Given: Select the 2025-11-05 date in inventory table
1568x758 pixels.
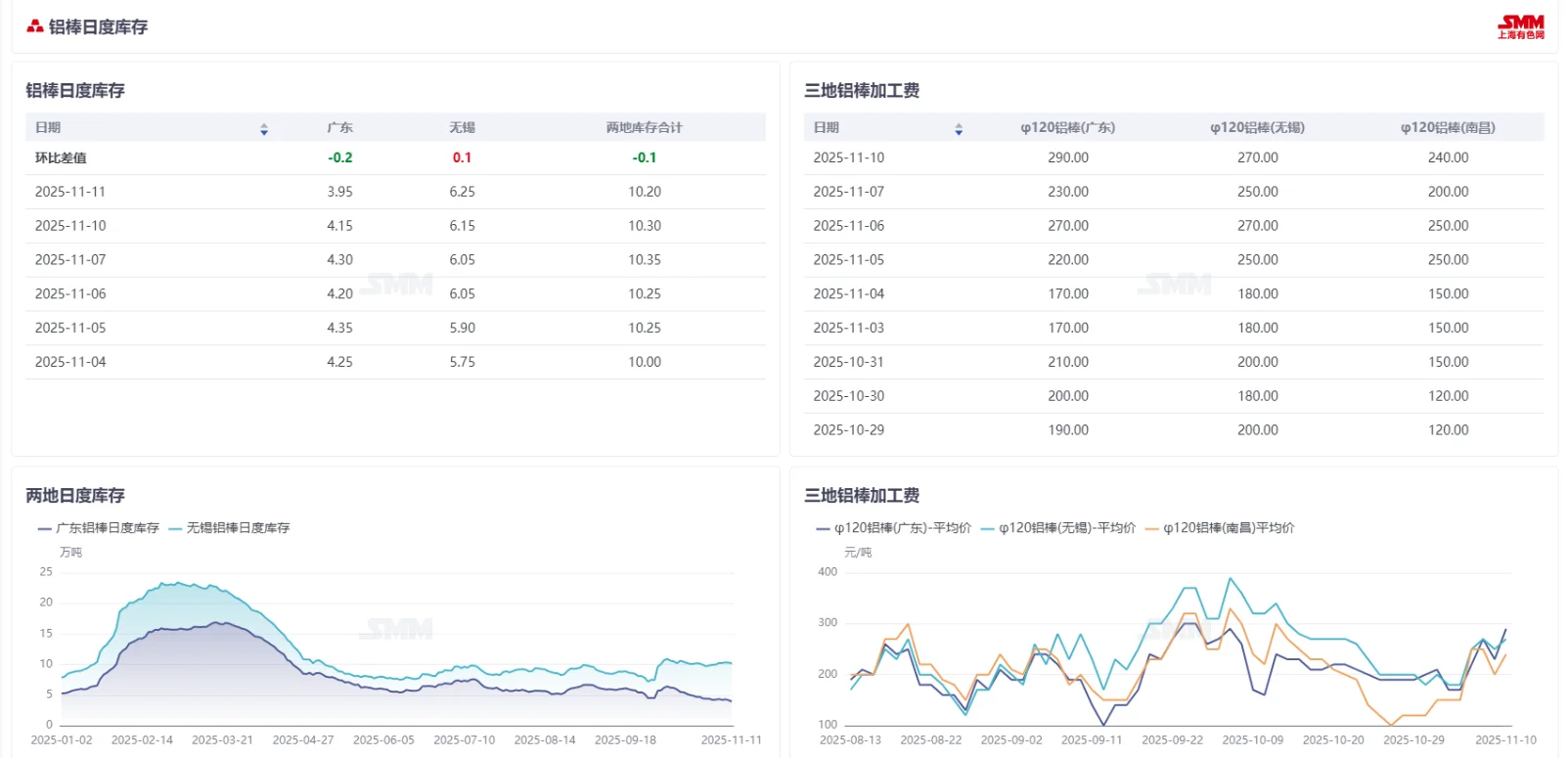Looking at the screenshot, I should point(70,329).
